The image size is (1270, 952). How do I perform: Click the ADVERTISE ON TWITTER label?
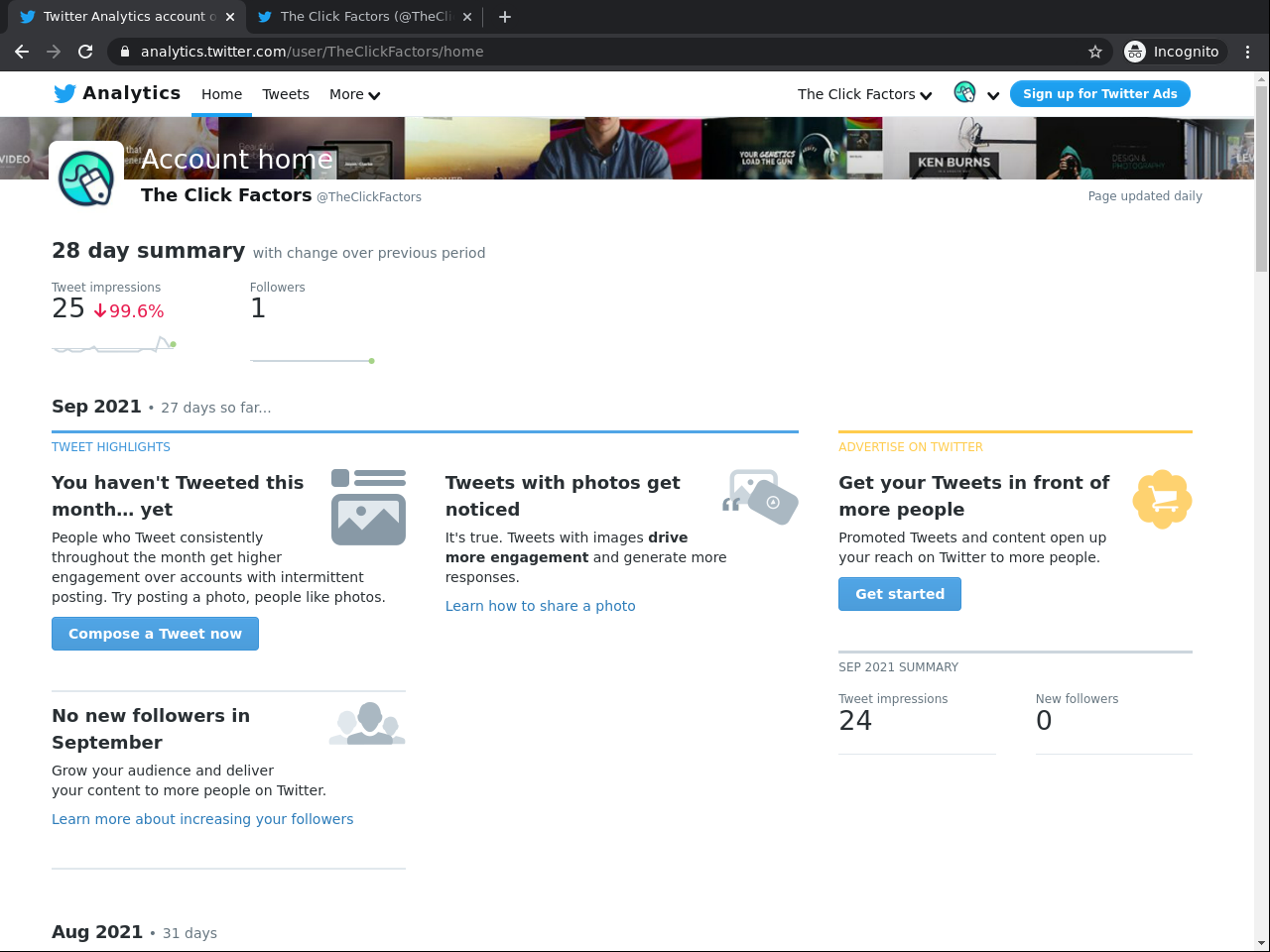(911, 447)
